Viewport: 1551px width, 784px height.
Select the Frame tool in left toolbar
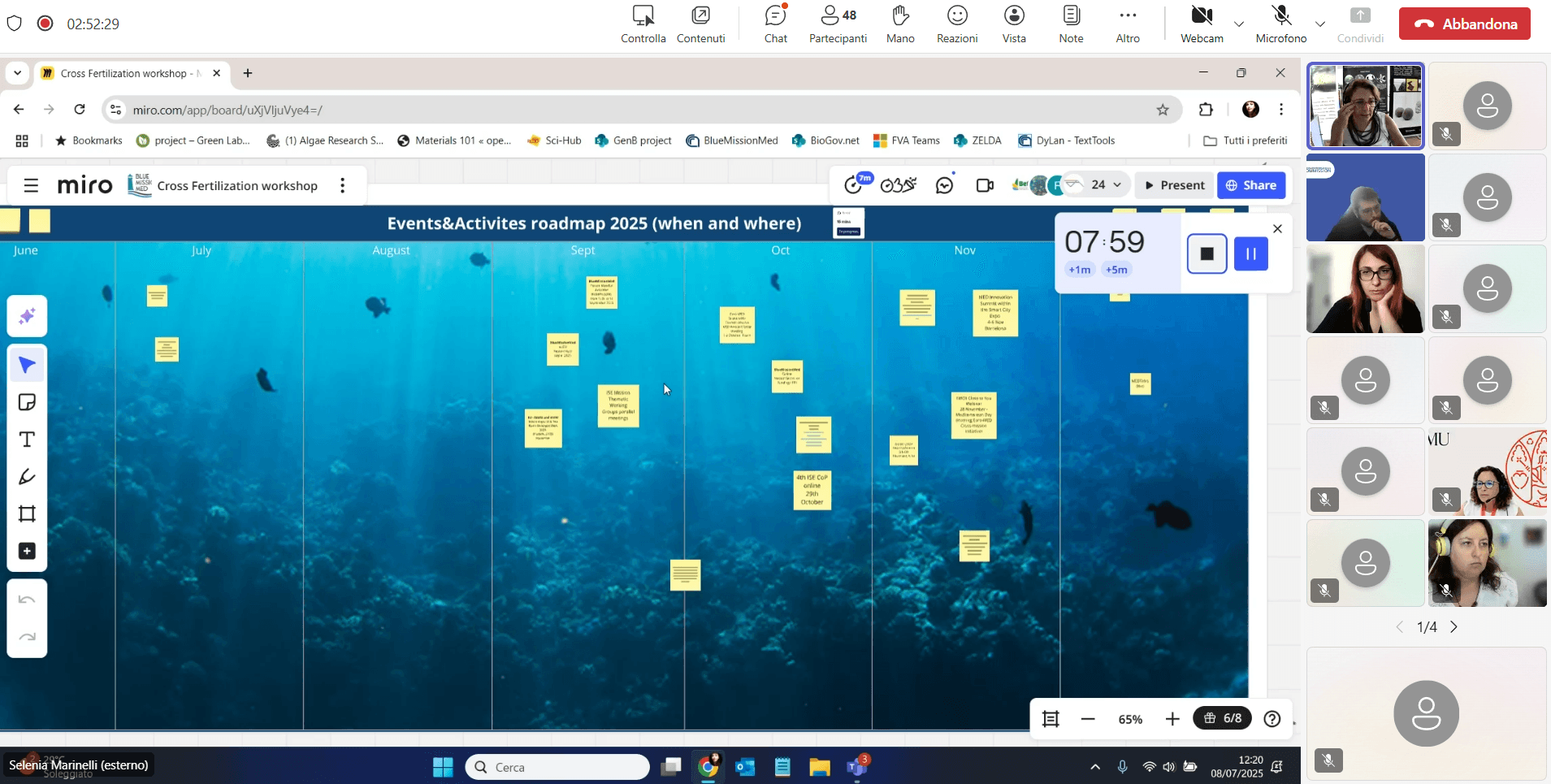[27, 513]
